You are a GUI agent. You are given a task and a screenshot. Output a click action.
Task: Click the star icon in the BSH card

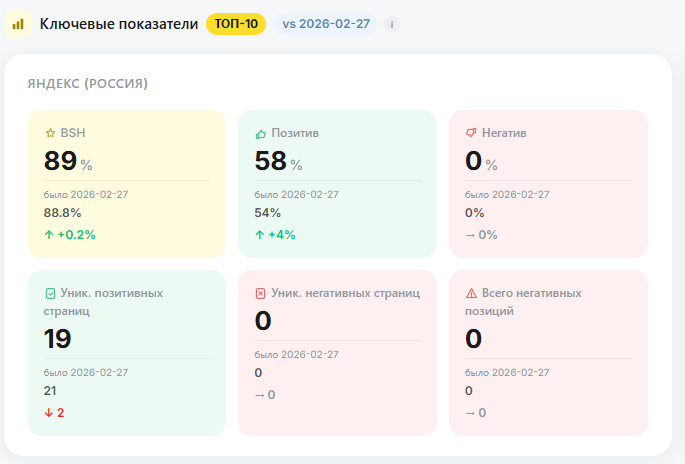click(x=50, y=133)
